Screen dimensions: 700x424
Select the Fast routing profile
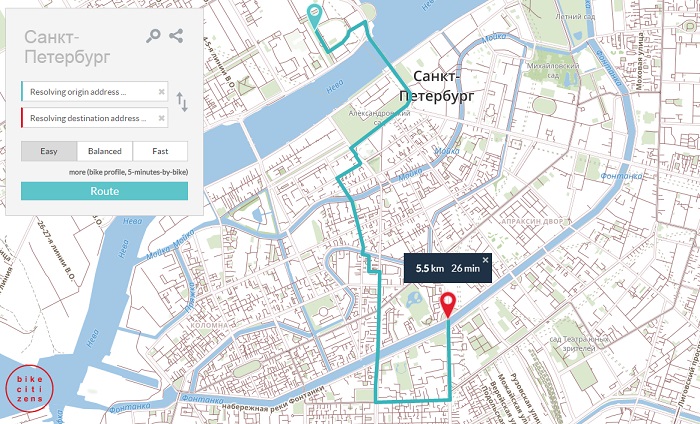[160, 151]
